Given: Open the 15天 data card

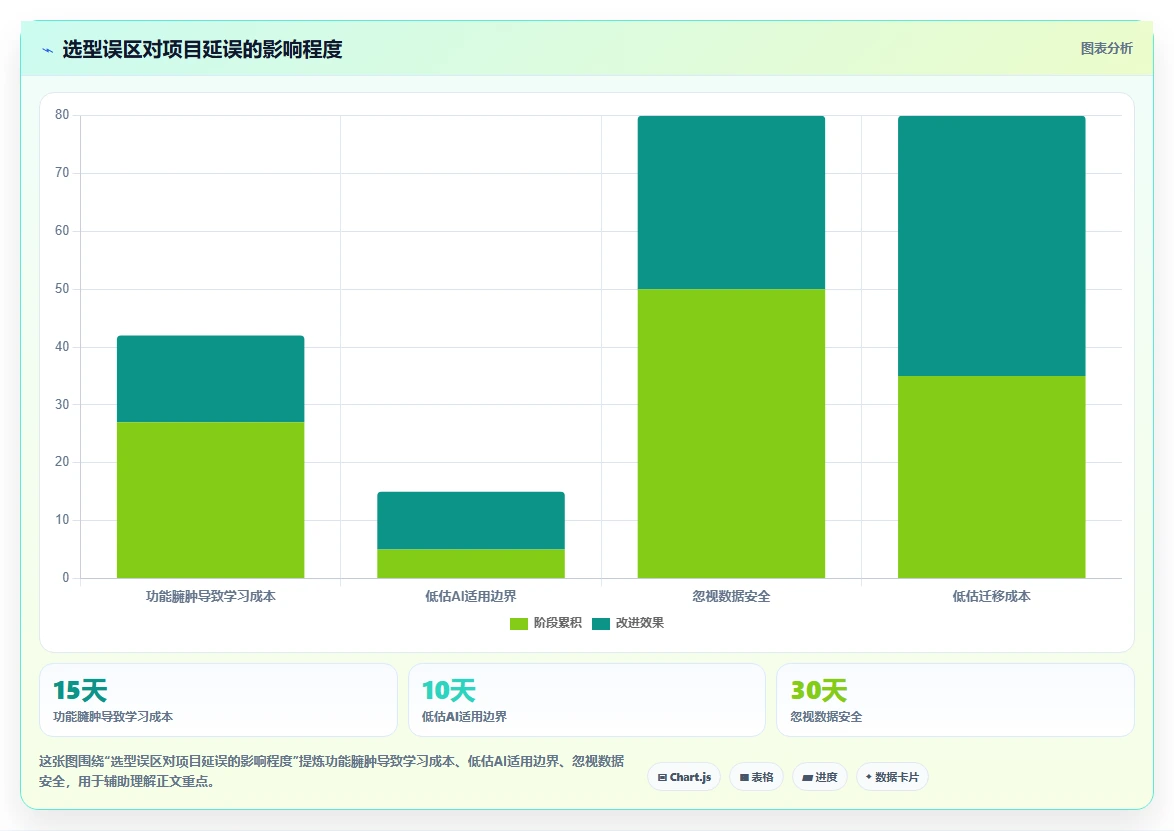Looking at the screenshot, I should coord(218,700).
